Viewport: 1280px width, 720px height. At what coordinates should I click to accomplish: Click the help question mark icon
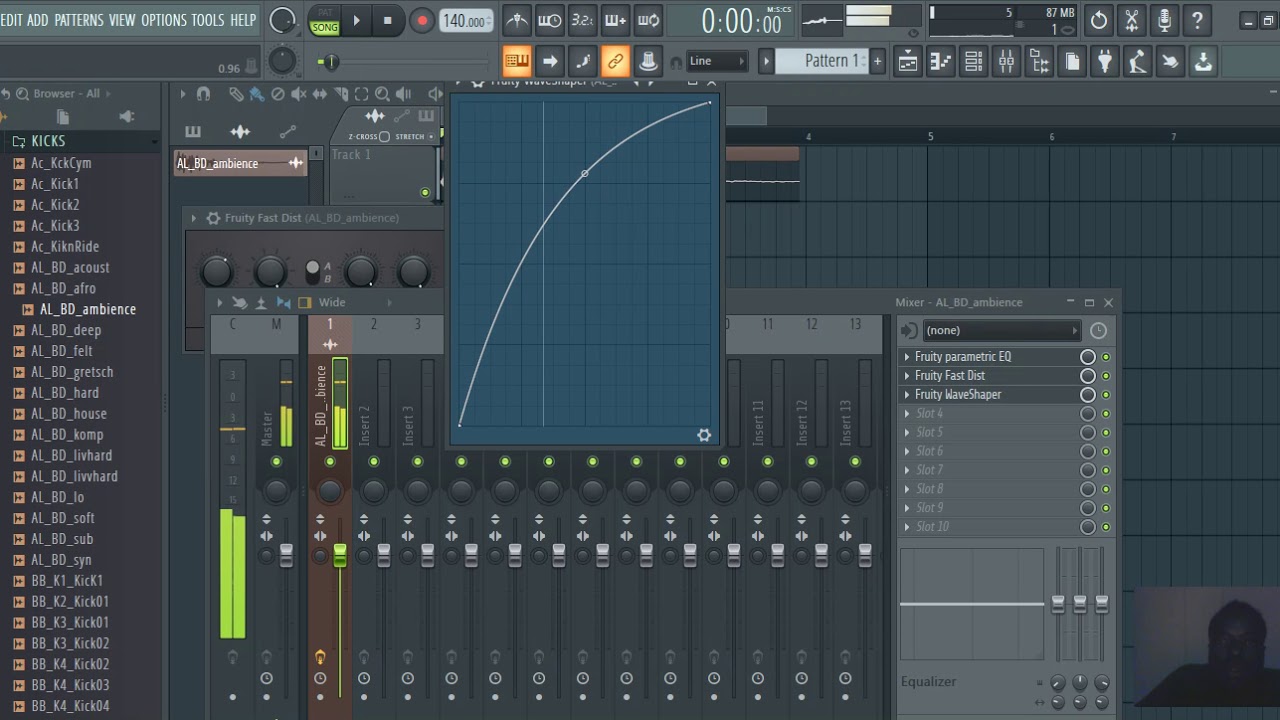(x=1197, y=19)
